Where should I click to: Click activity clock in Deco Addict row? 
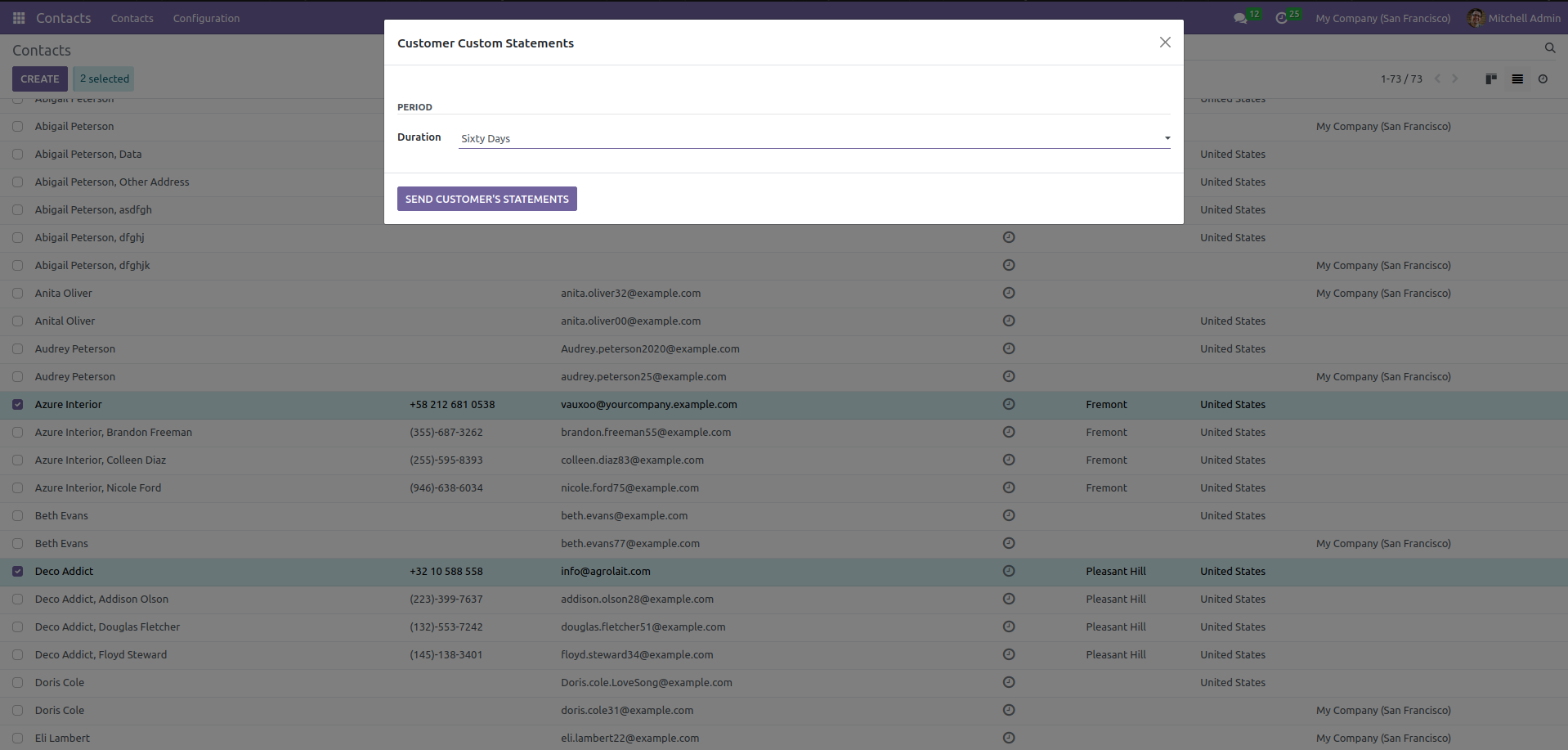tap(1009, 571)
